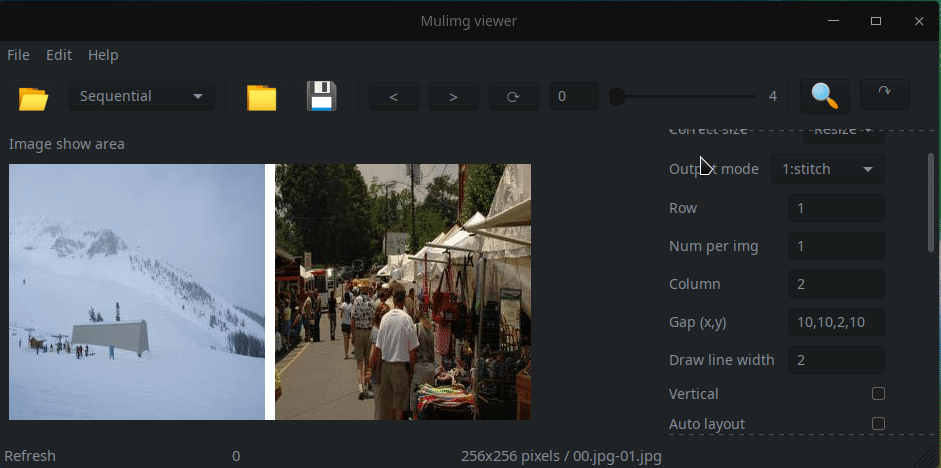Open the Help menu
941x468 pixels.
pyautogui.click(x=103, y=55)
